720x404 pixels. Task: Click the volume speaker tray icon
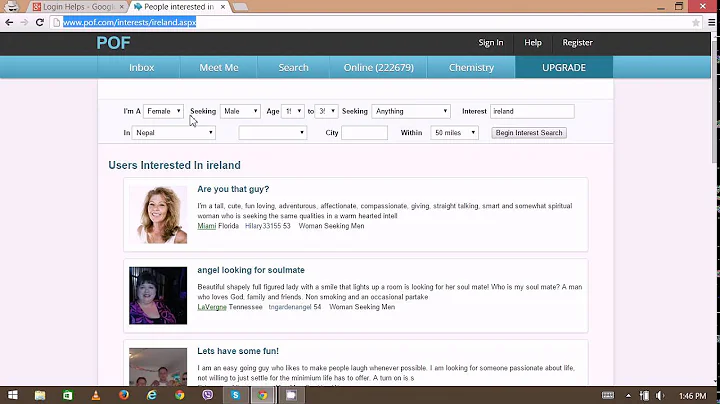click(x=660, y=395)
